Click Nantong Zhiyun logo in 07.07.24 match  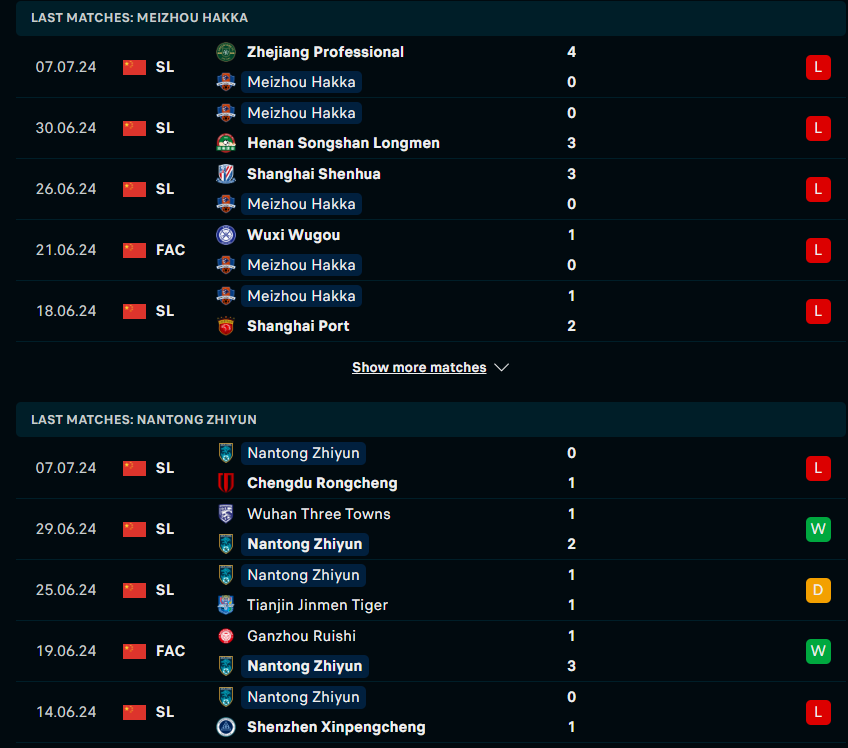226,453
